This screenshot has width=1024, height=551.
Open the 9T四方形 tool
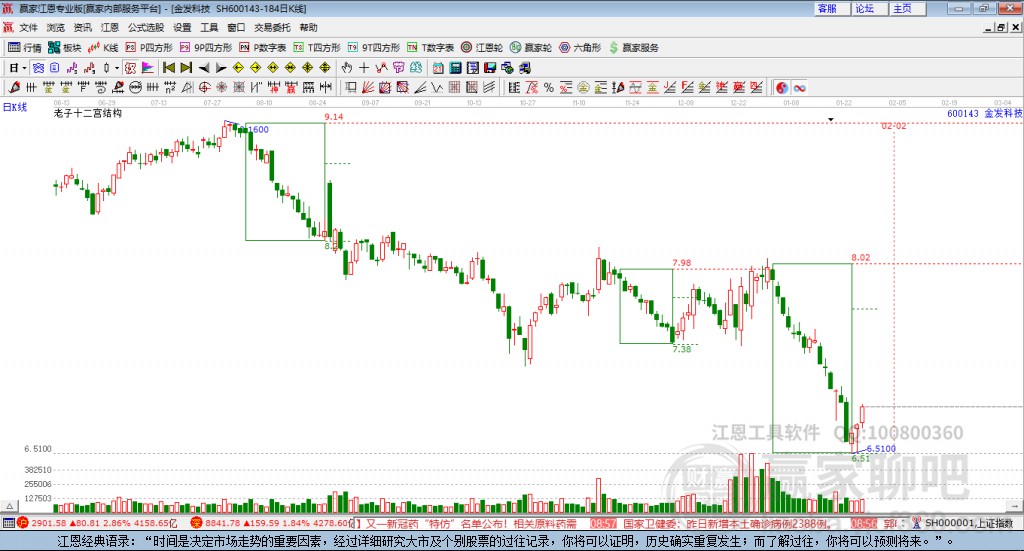click(373, 48)
